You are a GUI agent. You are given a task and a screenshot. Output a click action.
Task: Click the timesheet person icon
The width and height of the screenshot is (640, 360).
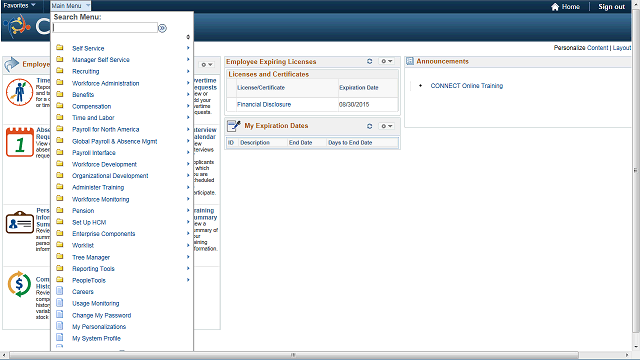click(19, 92)
